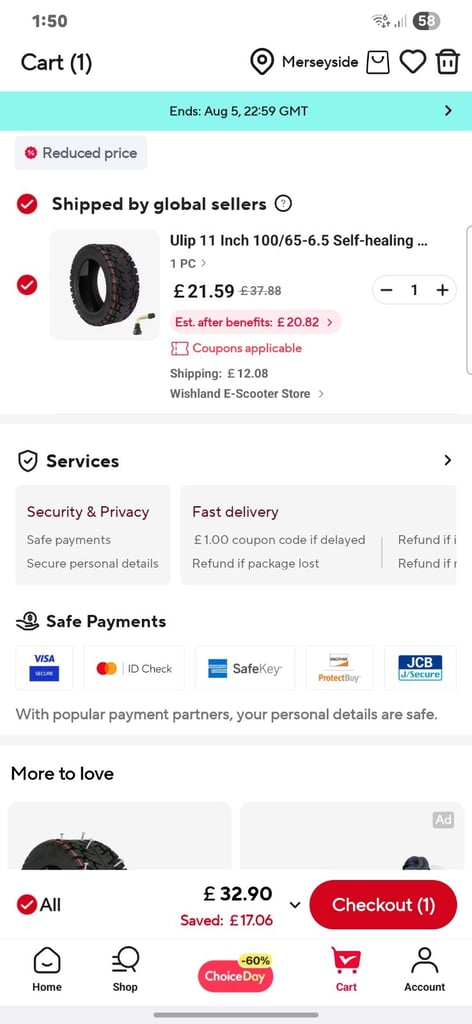This screenshot has height=1024, width=472.
Task: Tap the ChoiceDay -60% promo icon
Action: coord(236,972)
